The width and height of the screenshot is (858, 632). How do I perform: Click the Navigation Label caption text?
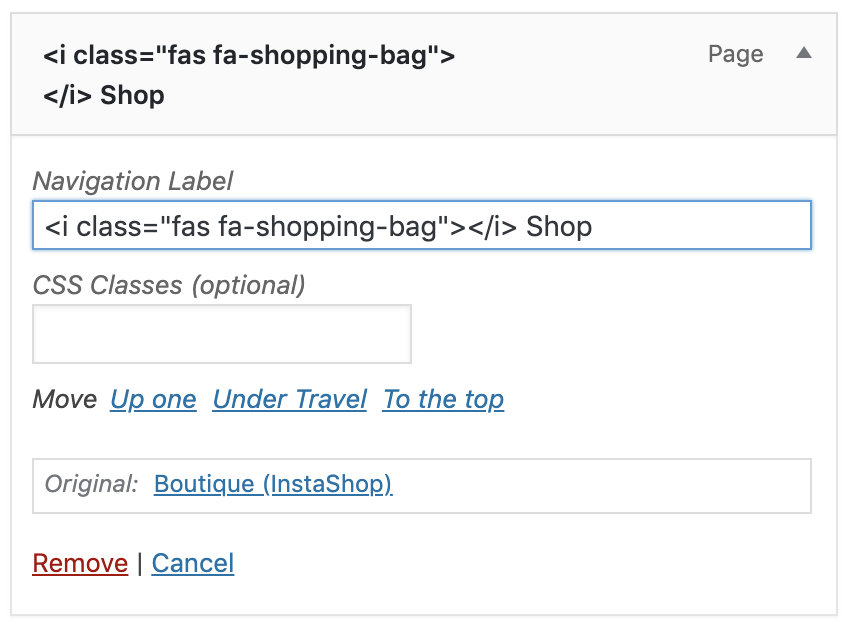pyautogui.click(x=132, y=181)
